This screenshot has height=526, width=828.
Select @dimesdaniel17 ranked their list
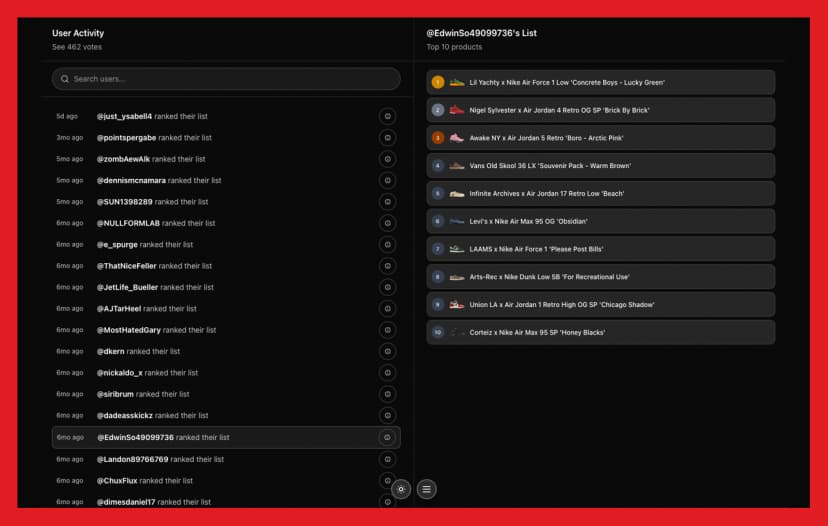[226, 502]
